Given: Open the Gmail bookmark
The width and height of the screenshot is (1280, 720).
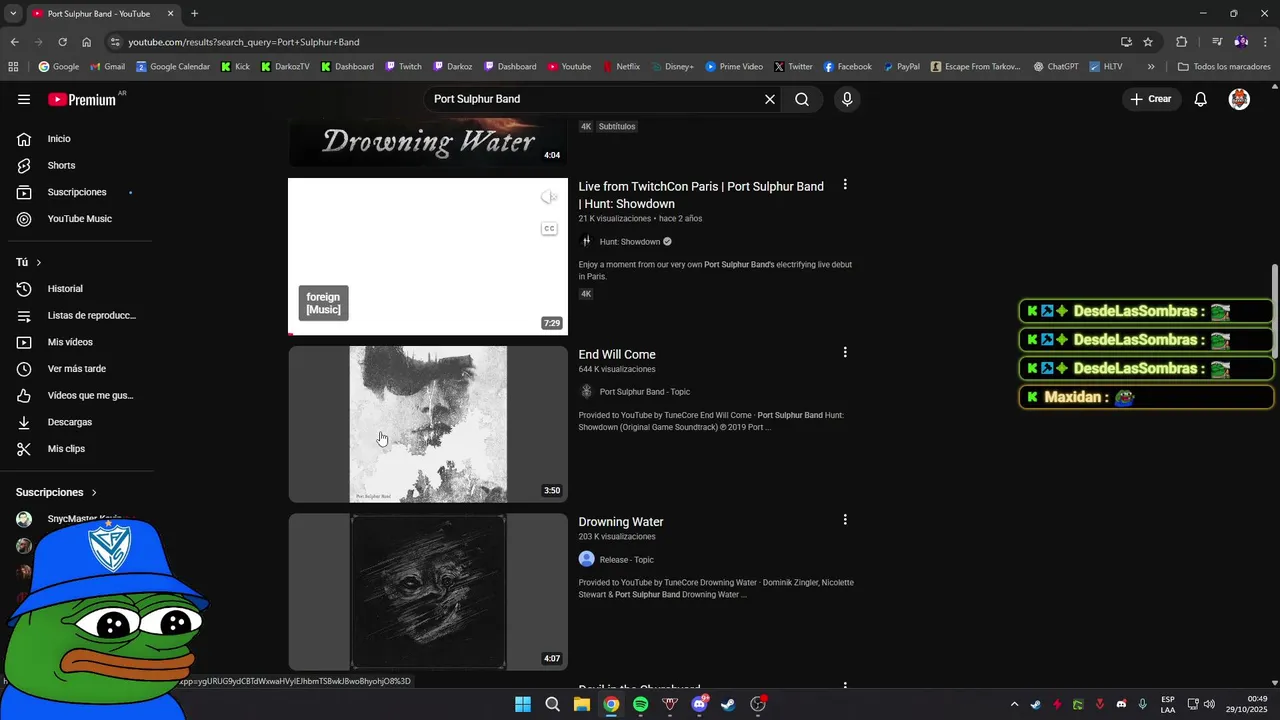Looking at the screenshot, I should (108, 67).
